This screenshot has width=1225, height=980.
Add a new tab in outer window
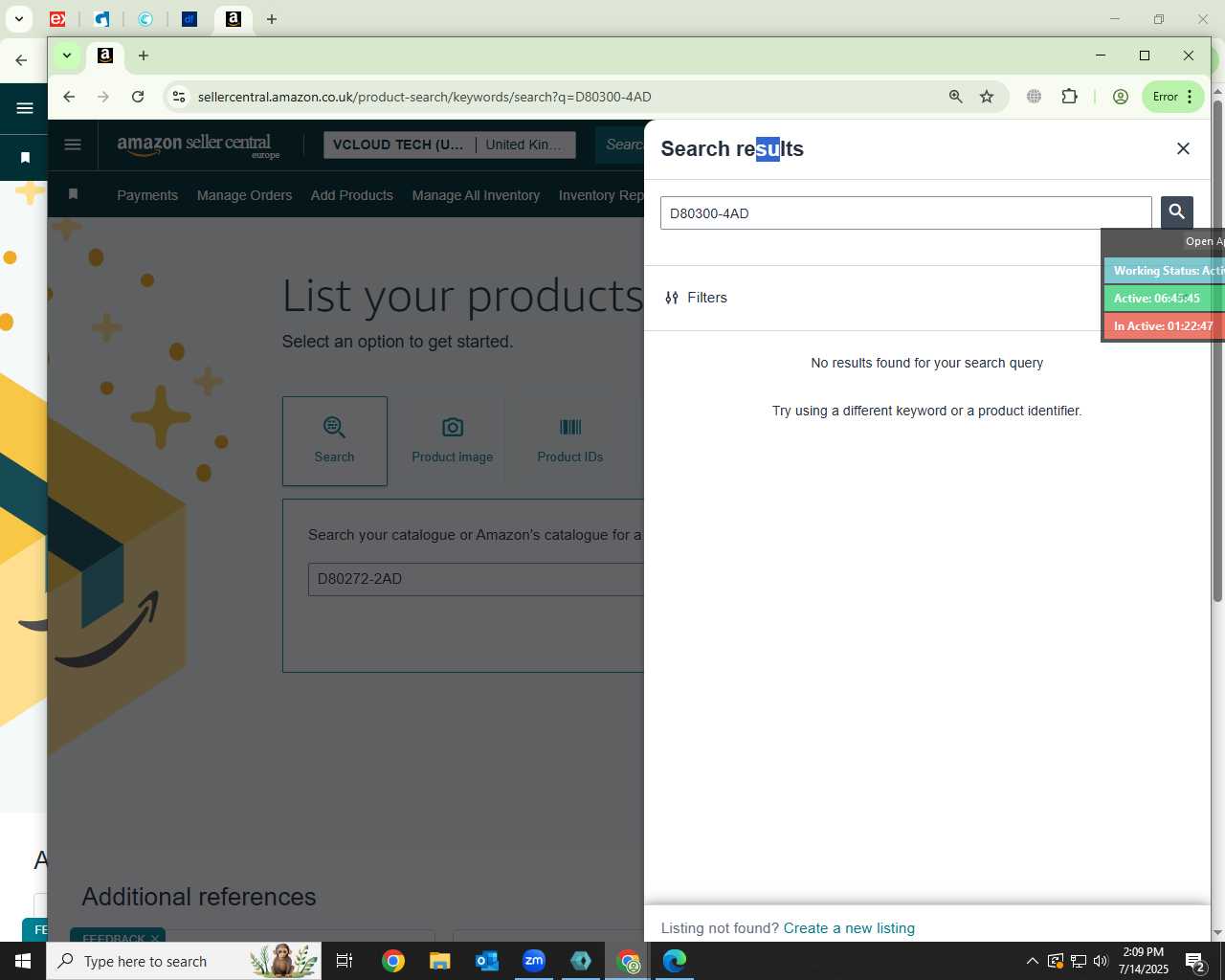[272, 18]
